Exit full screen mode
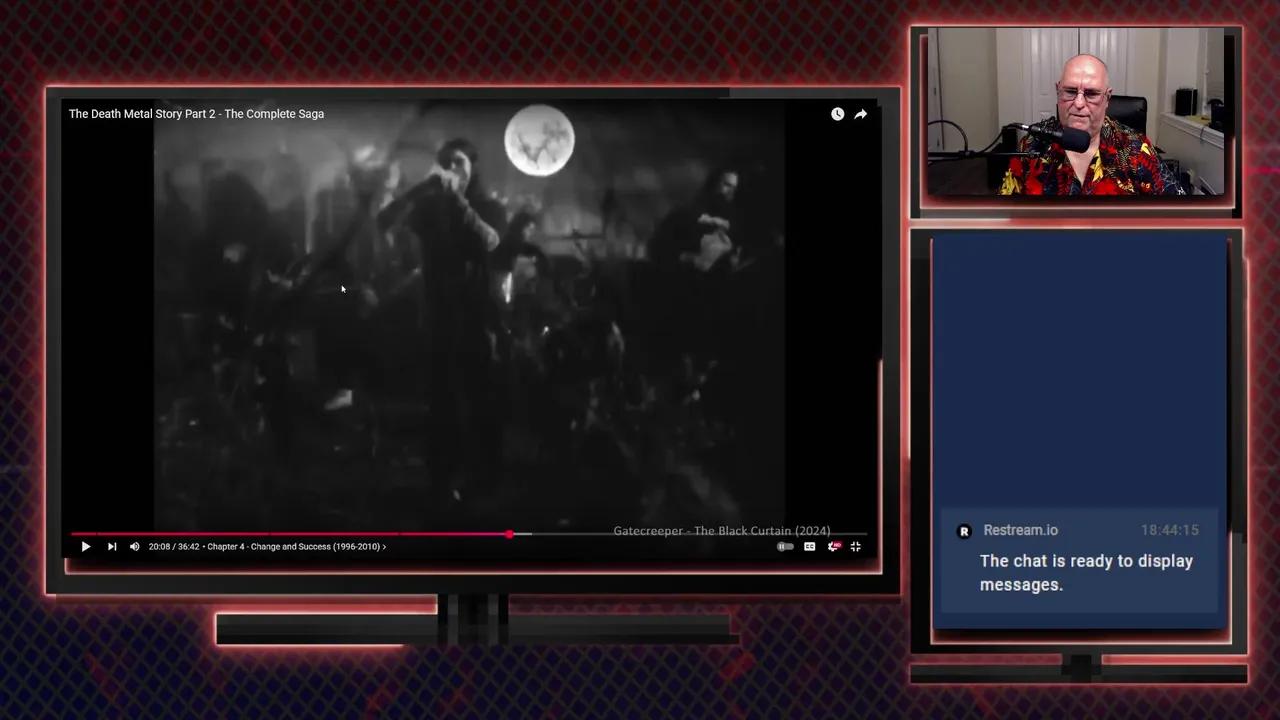The height and width of the screenshot is (720, 1280). pyautogui.click(x=856, y=547)
